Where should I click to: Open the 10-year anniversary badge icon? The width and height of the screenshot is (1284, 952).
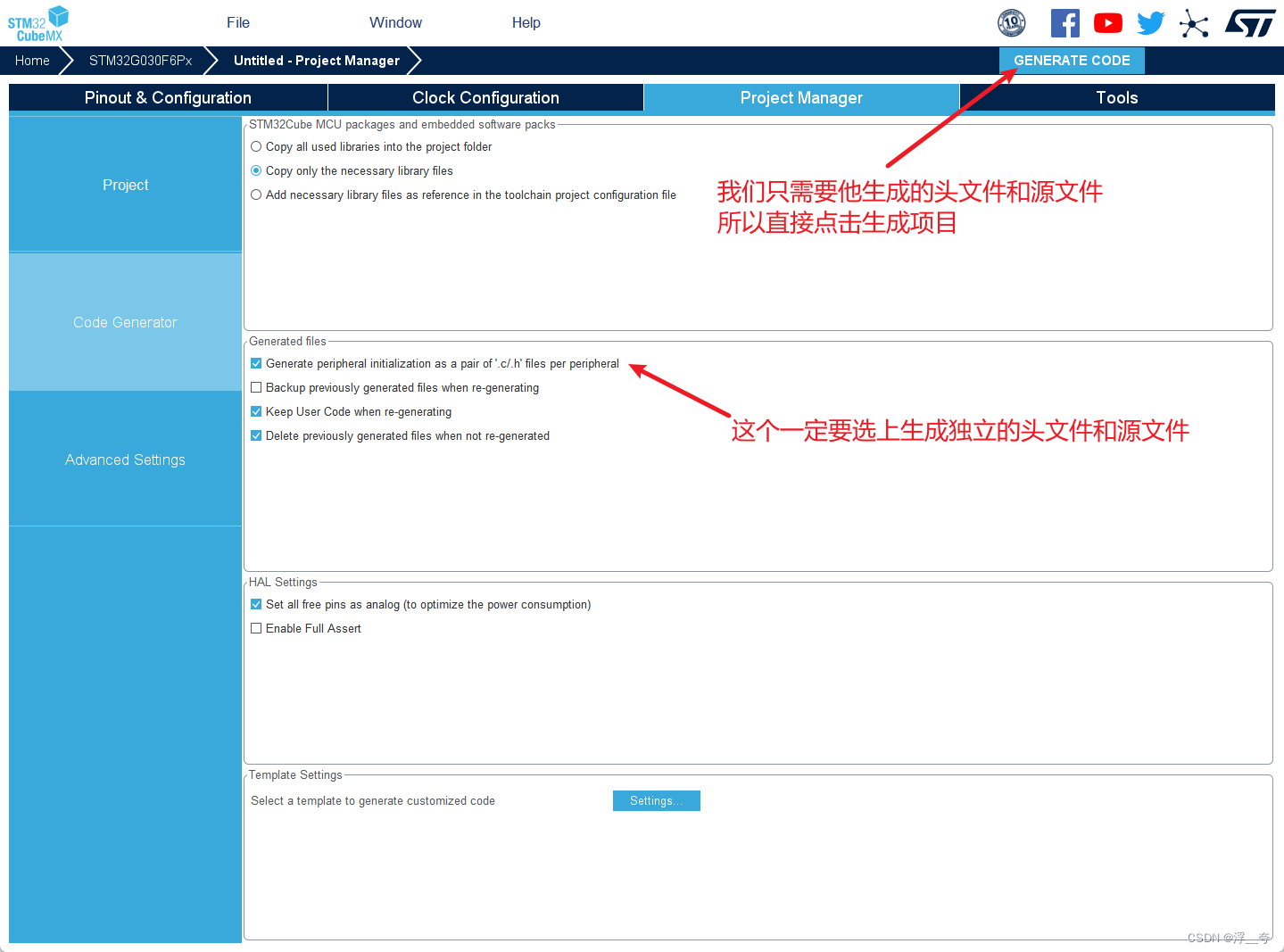(1011, 23)
